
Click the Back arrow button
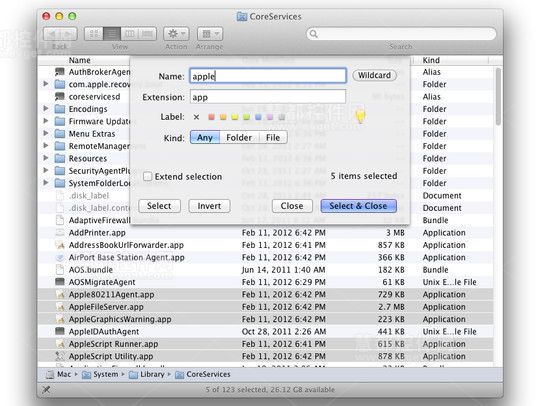(52, 34)
